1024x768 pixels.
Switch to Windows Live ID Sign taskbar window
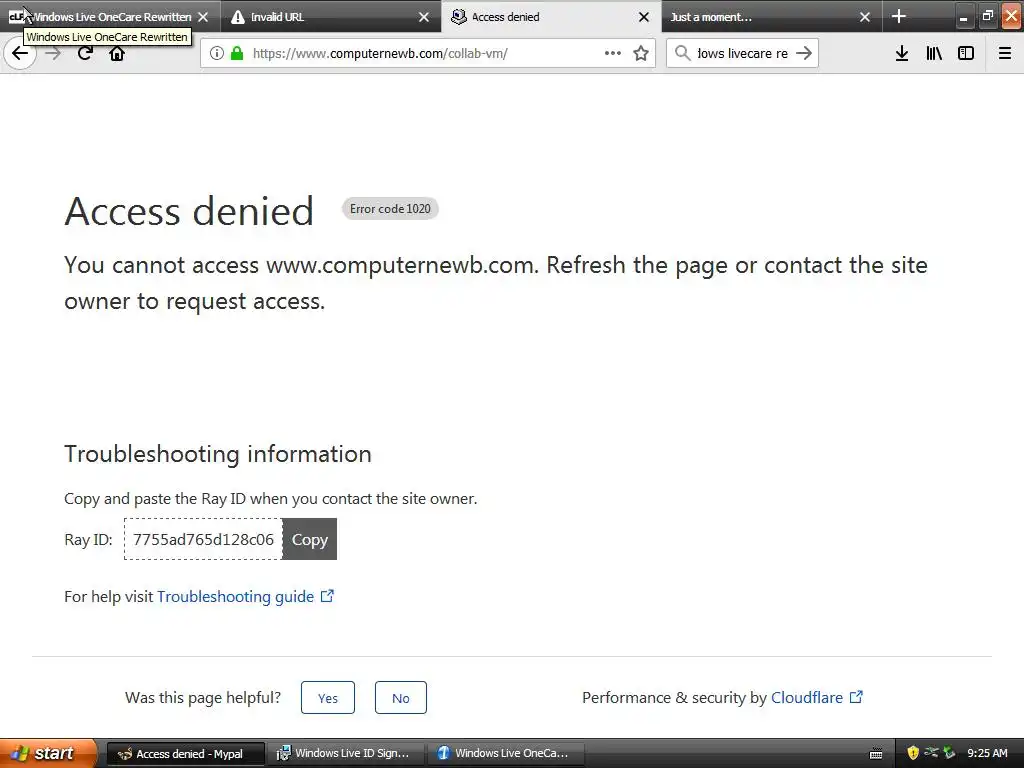pyautogui.click(x=346, y=754)
